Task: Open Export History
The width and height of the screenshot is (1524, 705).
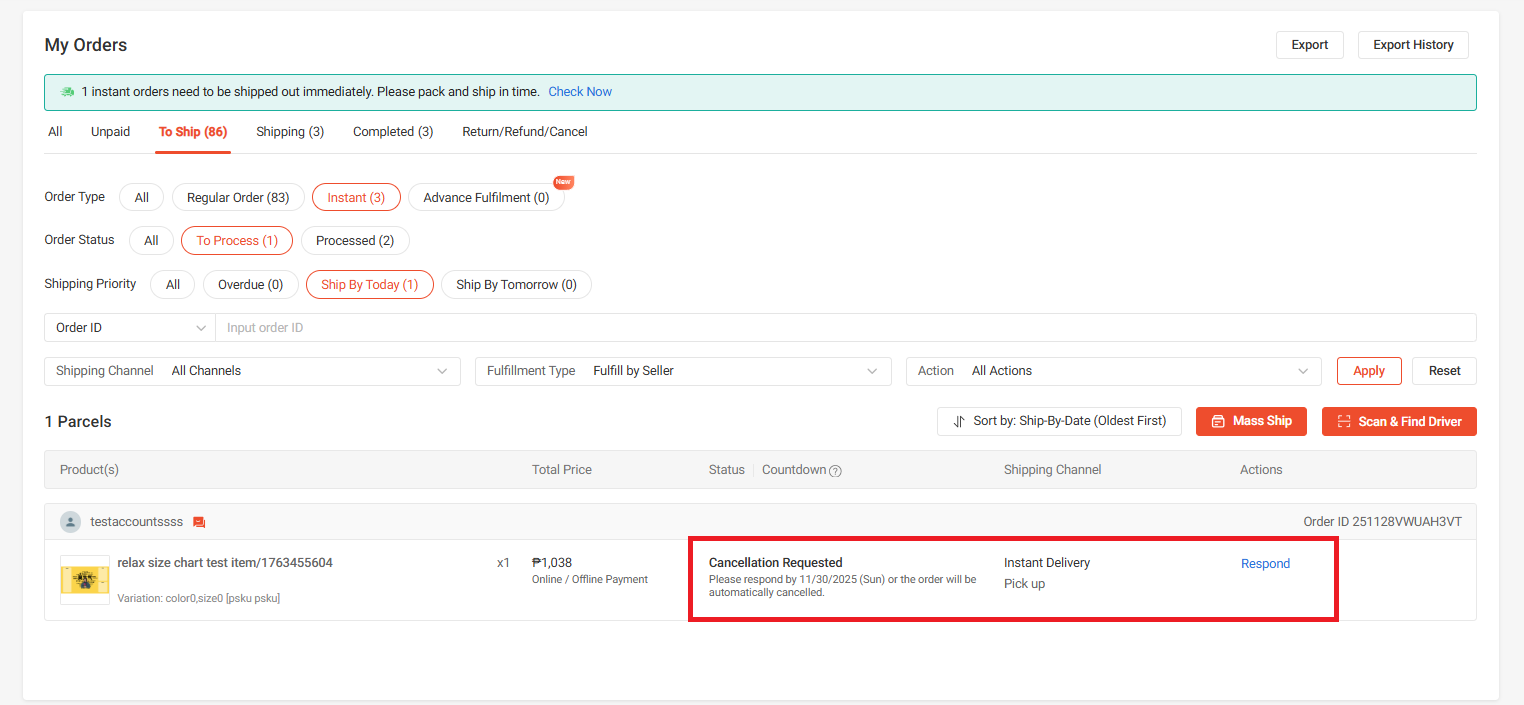Action: 1413,45
